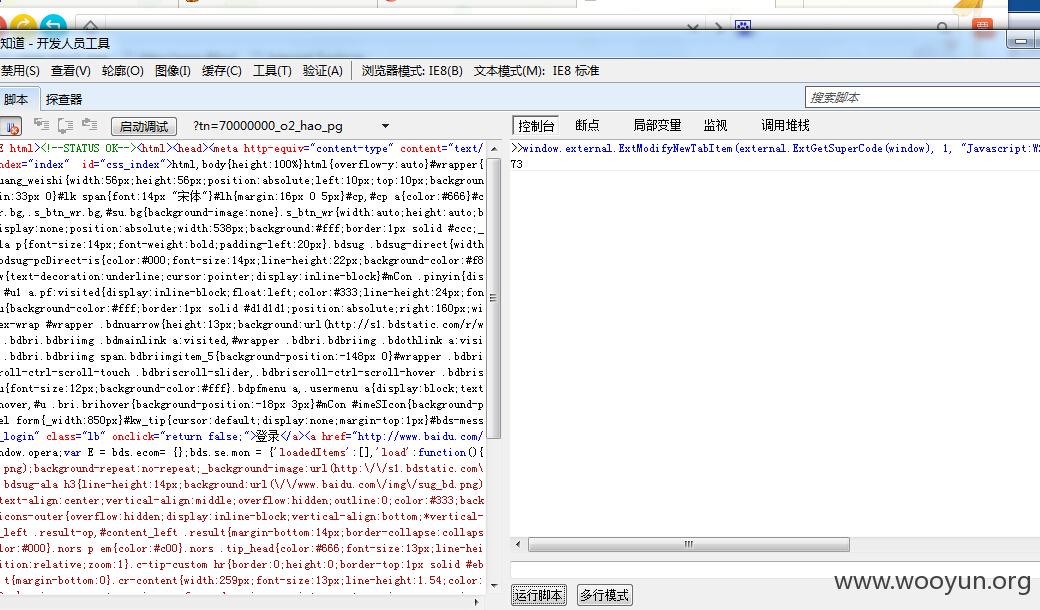The image size is (1040, 610).
Task: Click the console result value 73
Action: pyautogui.click(x=517, y=164)
